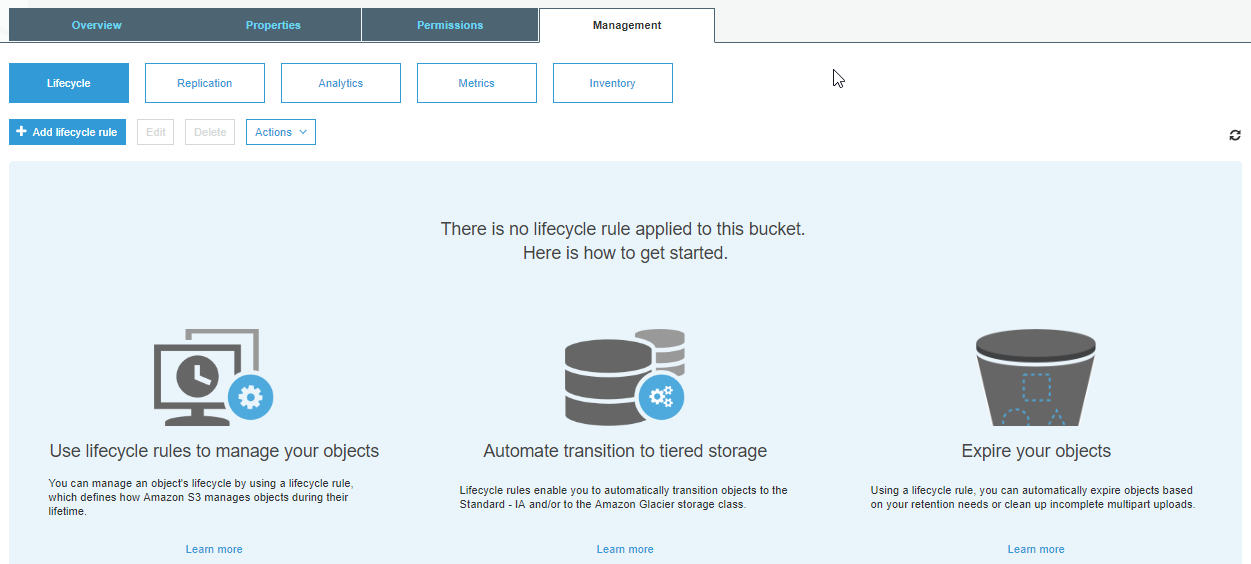Open Learn more under lifecycle rules
The image size is (1251, 564).
[214, 549]
